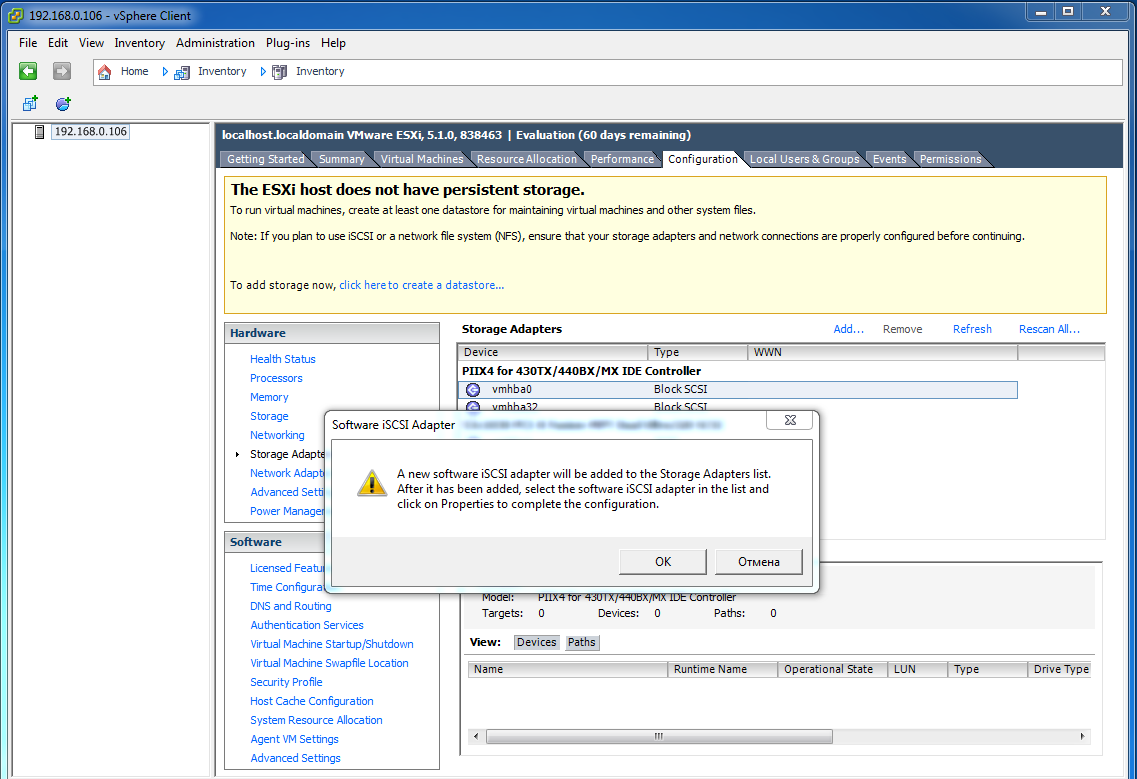Sort devices by Runtime Name column

pos(722,669)
